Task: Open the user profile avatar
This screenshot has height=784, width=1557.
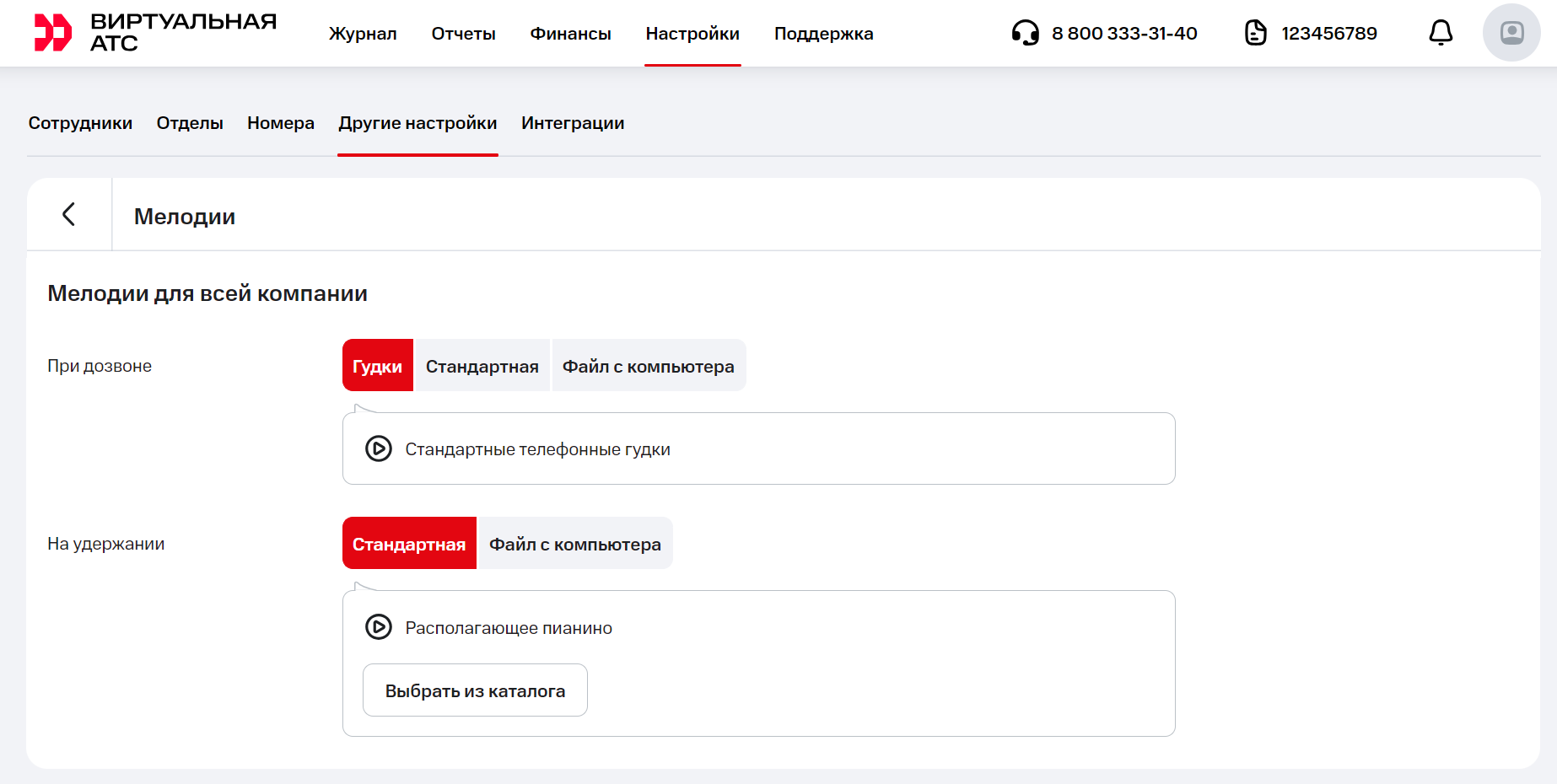Action: [x=1511, y=33]
